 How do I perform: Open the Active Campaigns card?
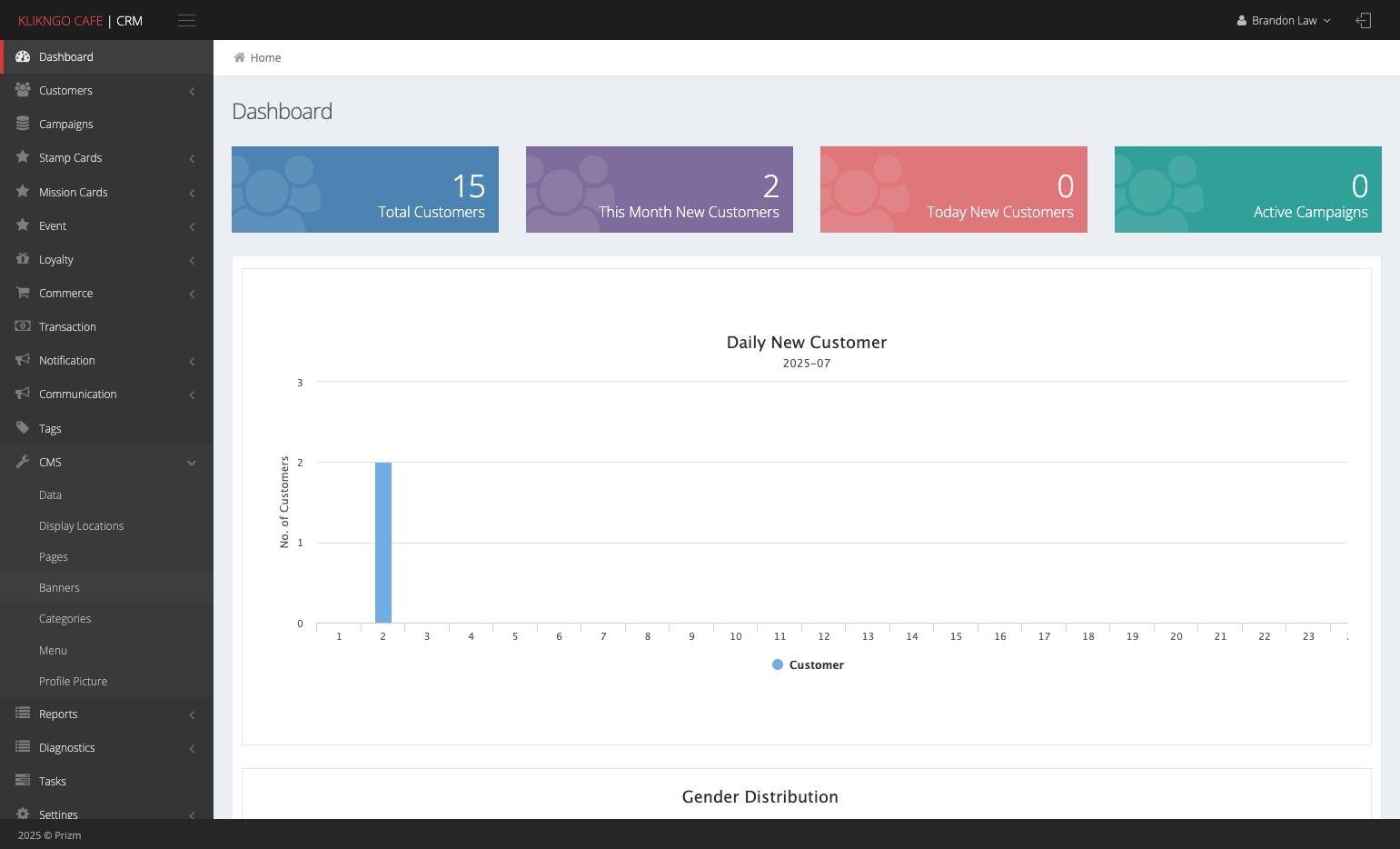tap(1248, 189)
